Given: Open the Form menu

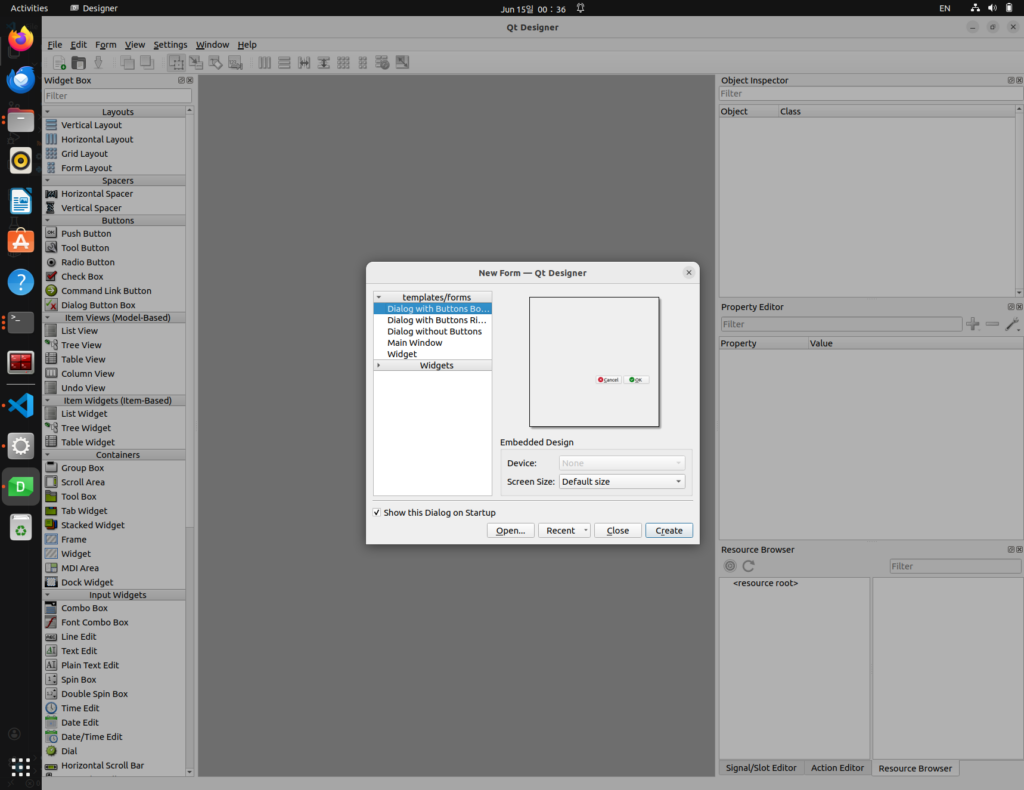Looking at the screenshot, I should [106, 44].
